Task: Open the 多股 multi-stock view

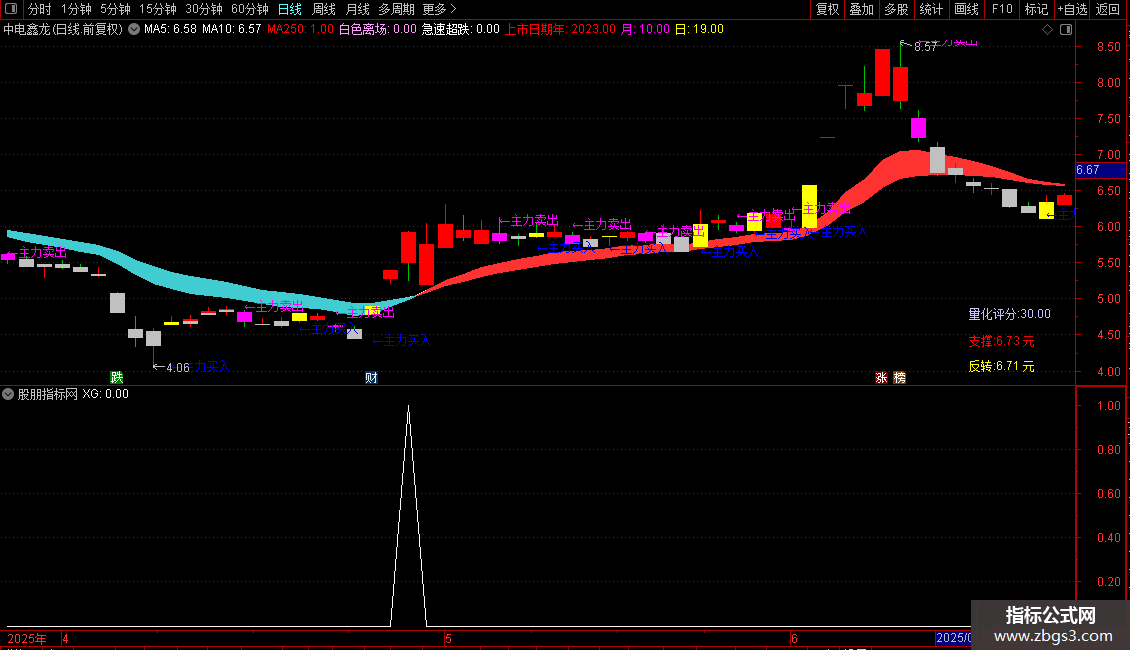Action: 896,9
